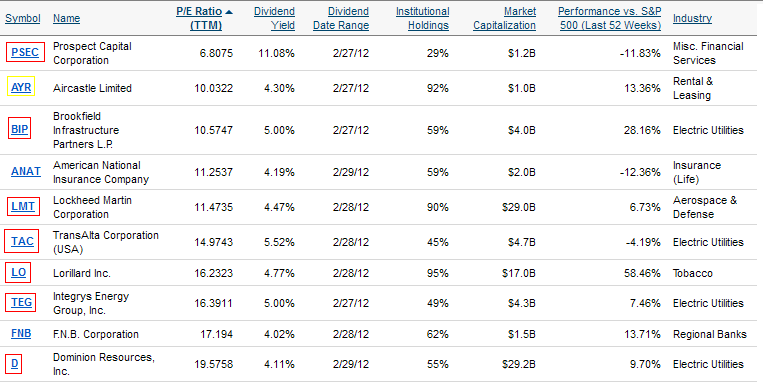Sort by Name column header
Image resolution: width=763 pixels, height=385 pixels.
pyautogui.click(x=66, y=18)
